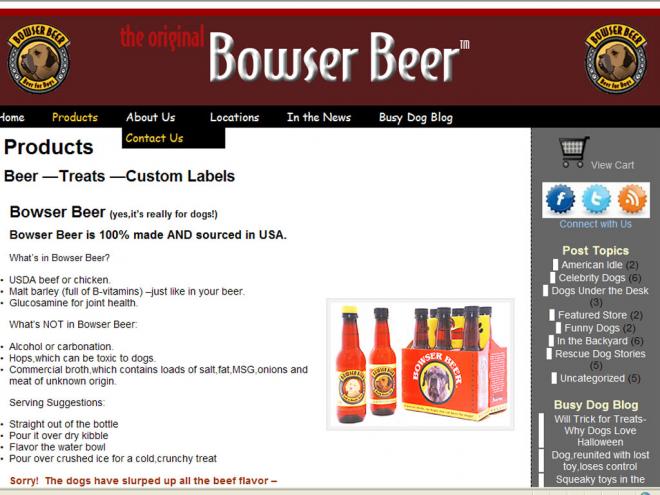Click the left Bowser Beer logo badge

tap(39, 59)
